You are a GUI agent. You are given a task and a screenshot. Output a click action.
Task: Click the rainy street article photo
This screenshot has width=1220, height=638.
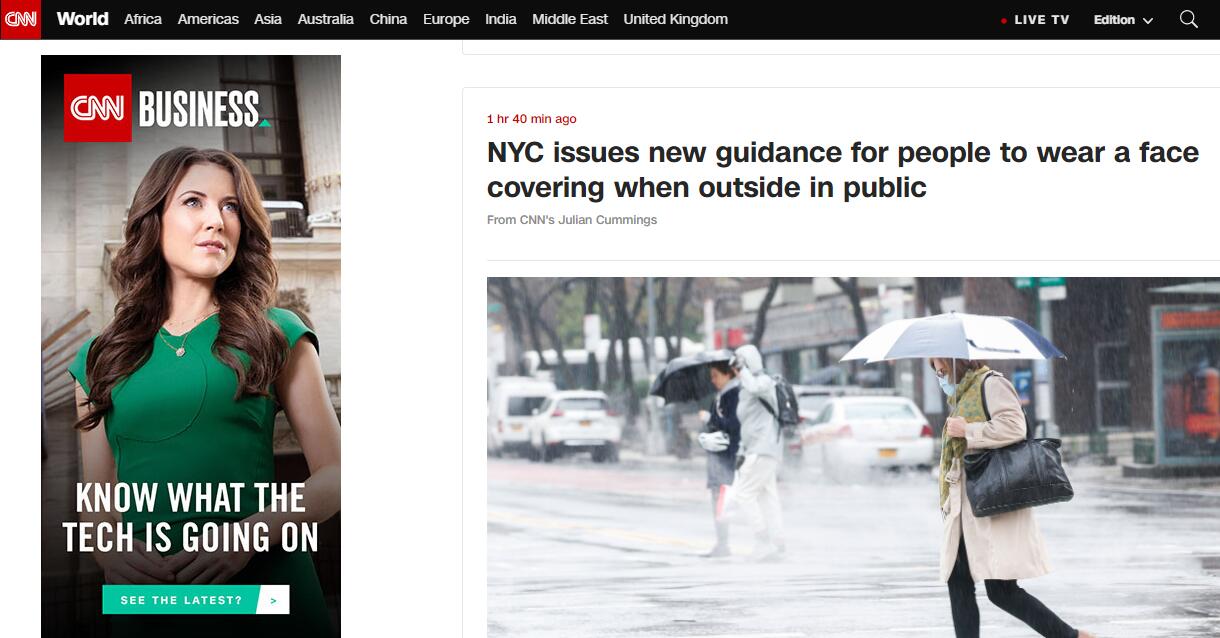click(853, 457)
